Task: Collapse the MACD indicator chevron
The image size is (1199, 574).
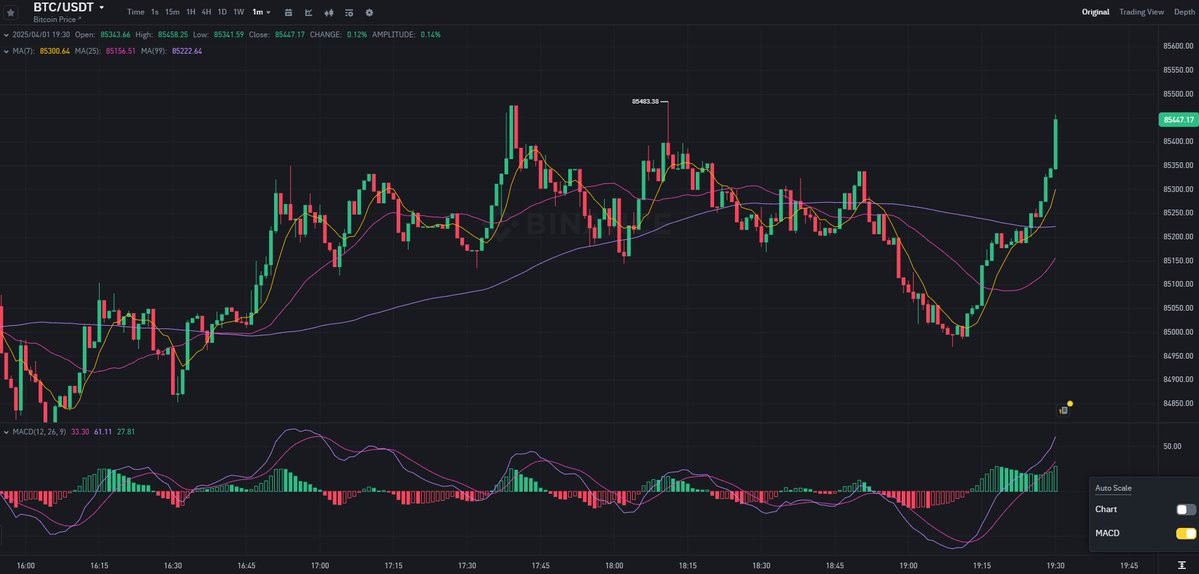Action: [x=6, y=432]
